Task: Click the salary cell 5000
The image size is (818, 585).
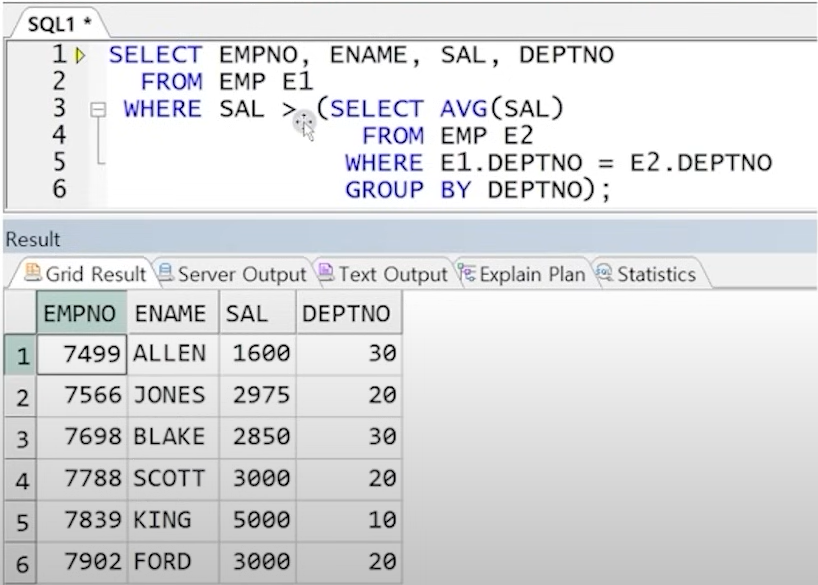Action: click(x=258, y=522)
